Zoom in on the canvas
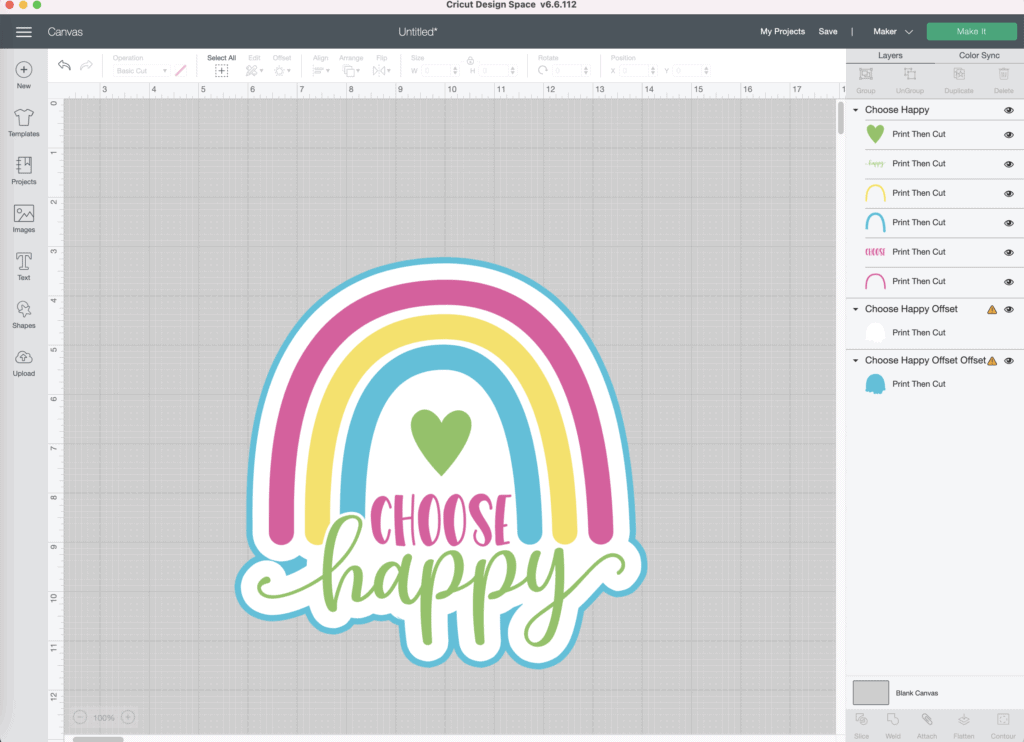The width and height of the screenshot is (1024, 742). coord(128,717)
